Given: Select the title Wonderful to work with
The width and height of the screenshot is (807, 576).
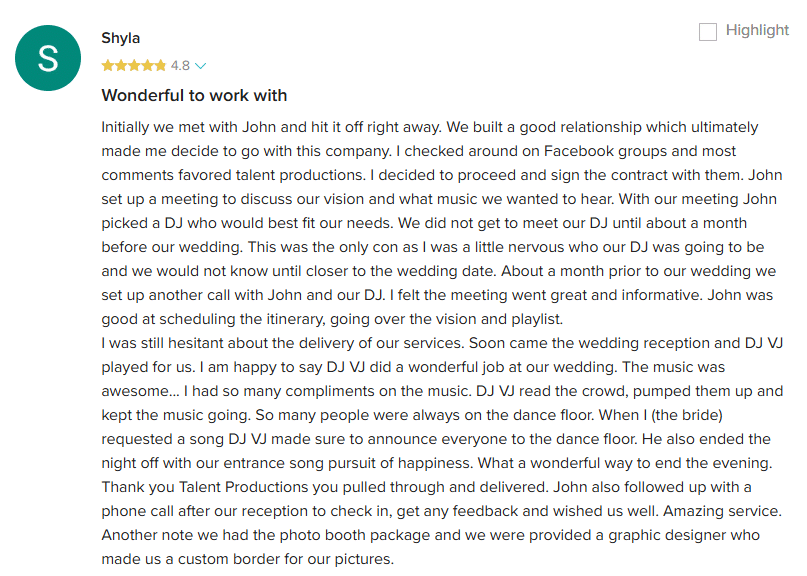Looking at the screenshot, I should click(x=194, y=95).
